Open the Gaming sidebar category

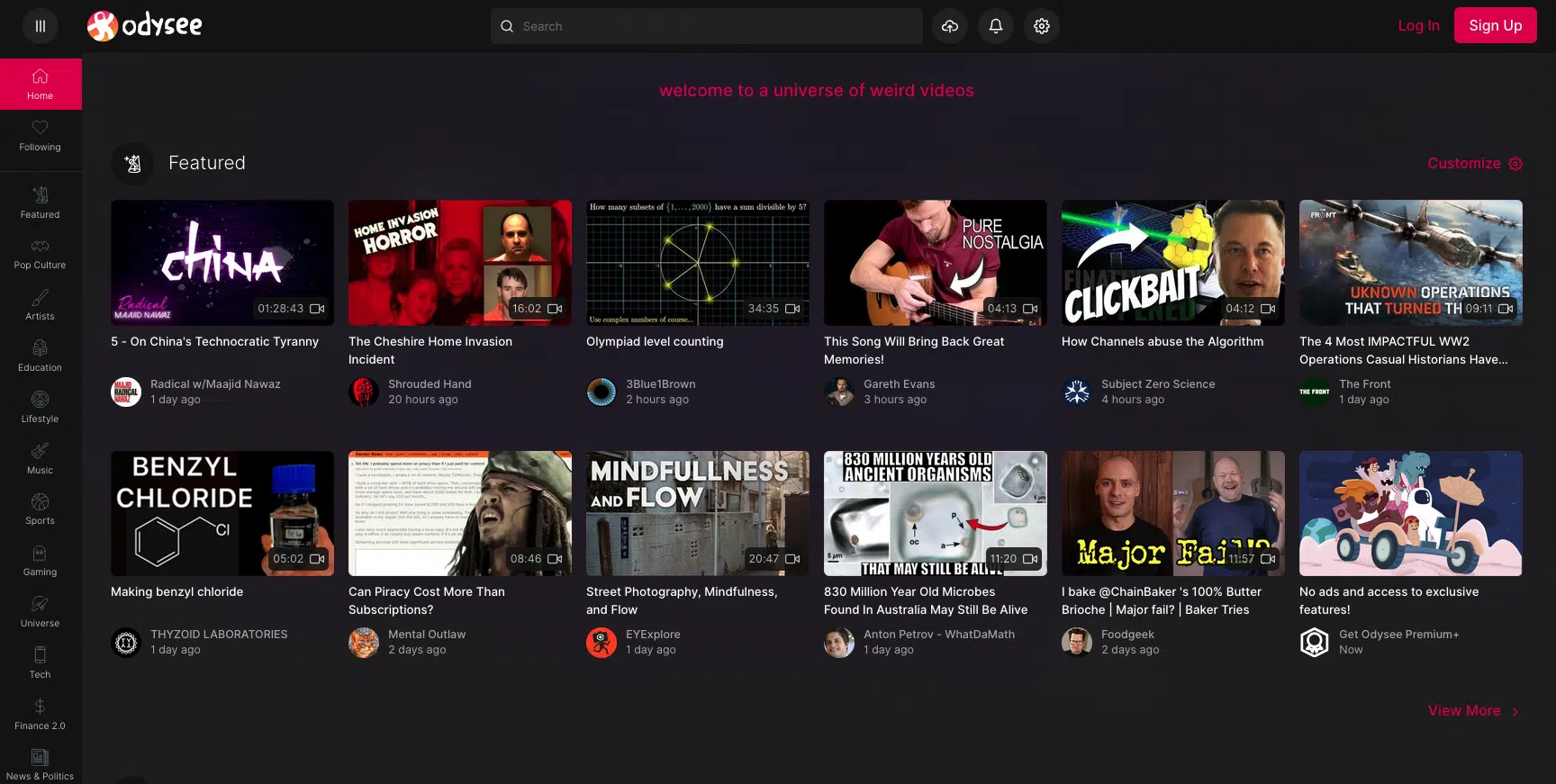pos(41,560)
